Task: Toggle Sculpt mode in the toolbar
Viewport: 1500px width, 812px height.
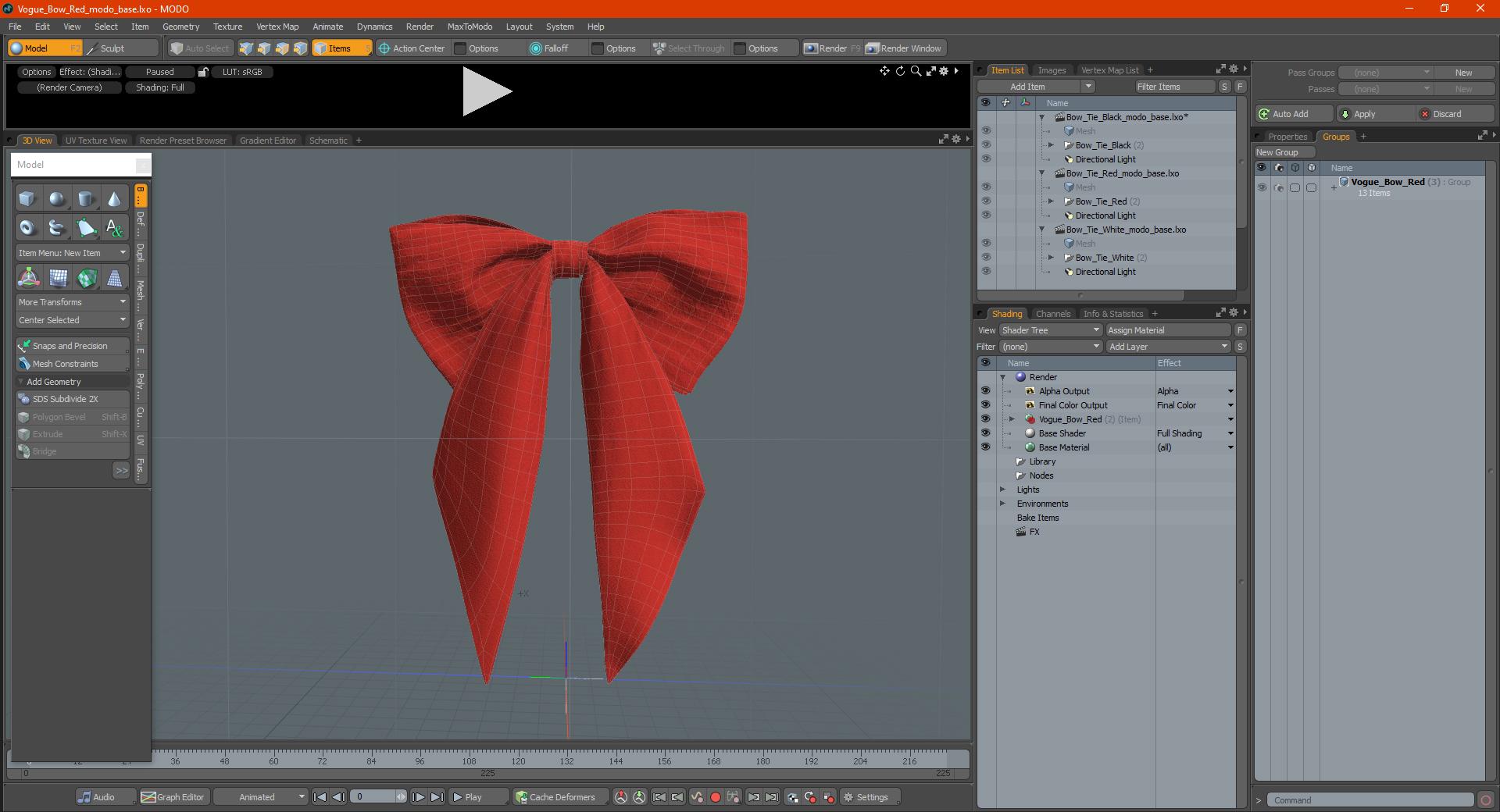Action: 121,48
